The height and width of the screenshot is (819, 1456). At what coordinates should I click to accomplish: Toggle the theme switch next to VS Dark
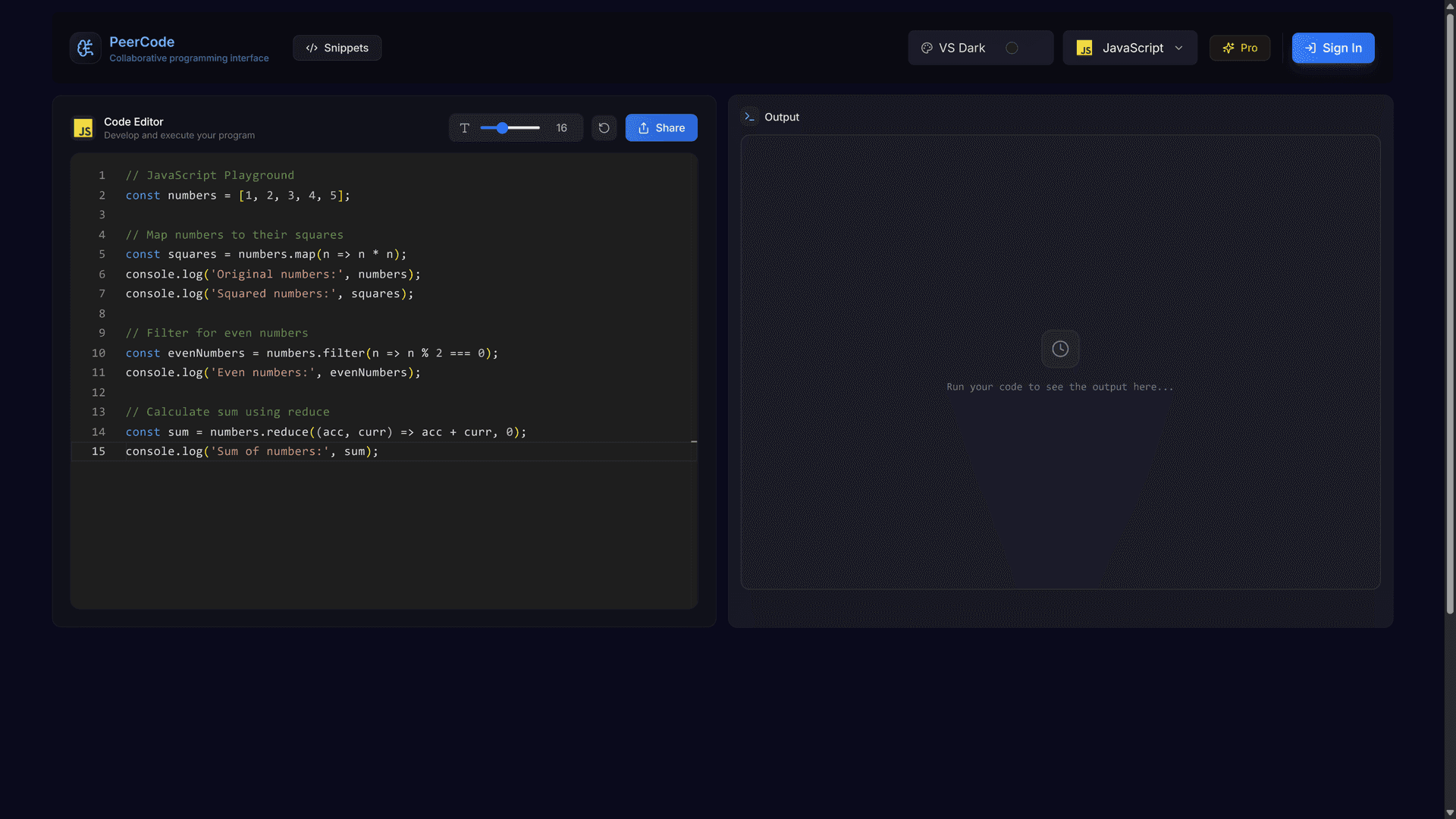tap(1012, 47)
